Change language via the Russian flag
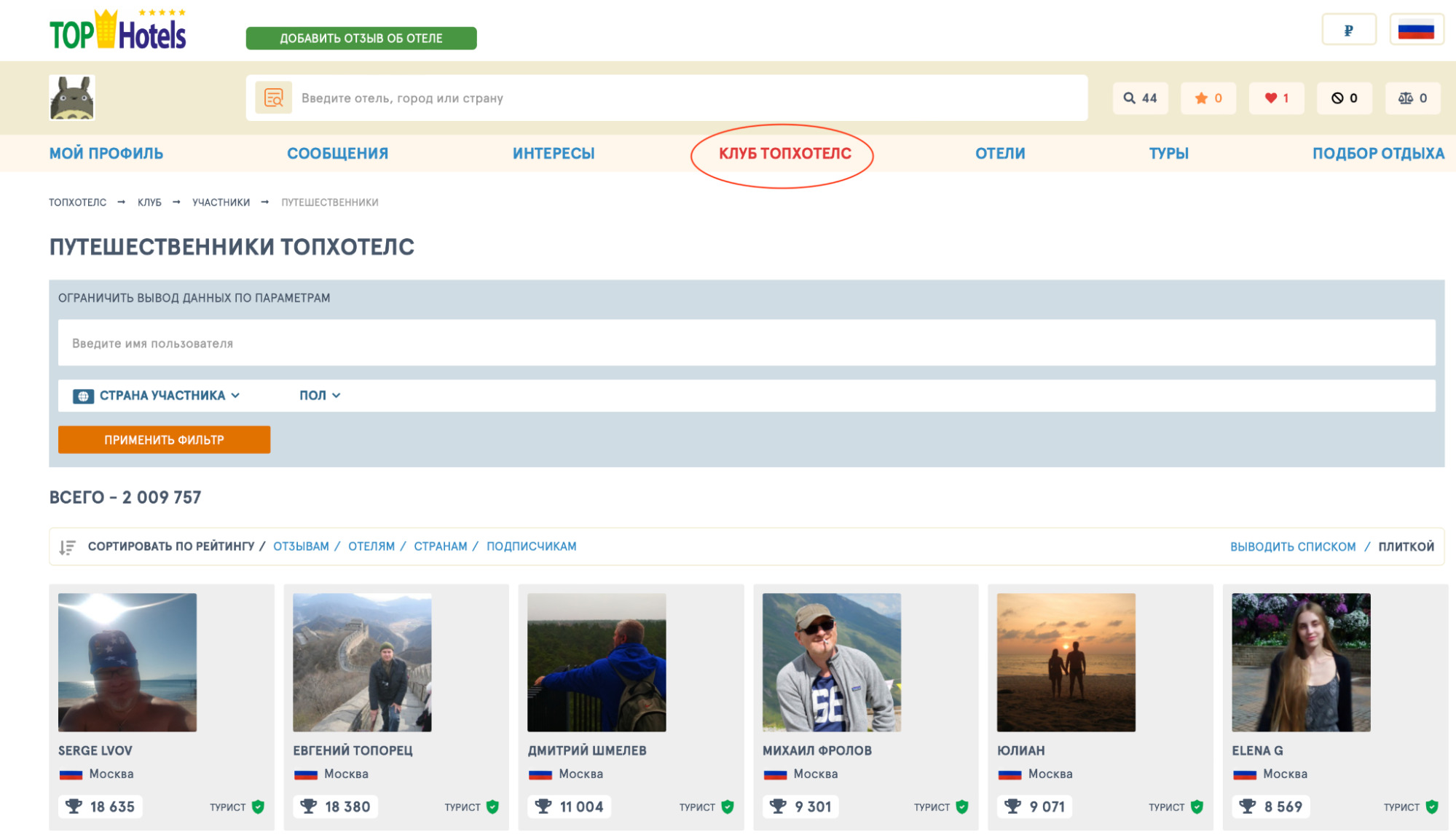Screen dimensions: 1456x835 pos(1416,30)
